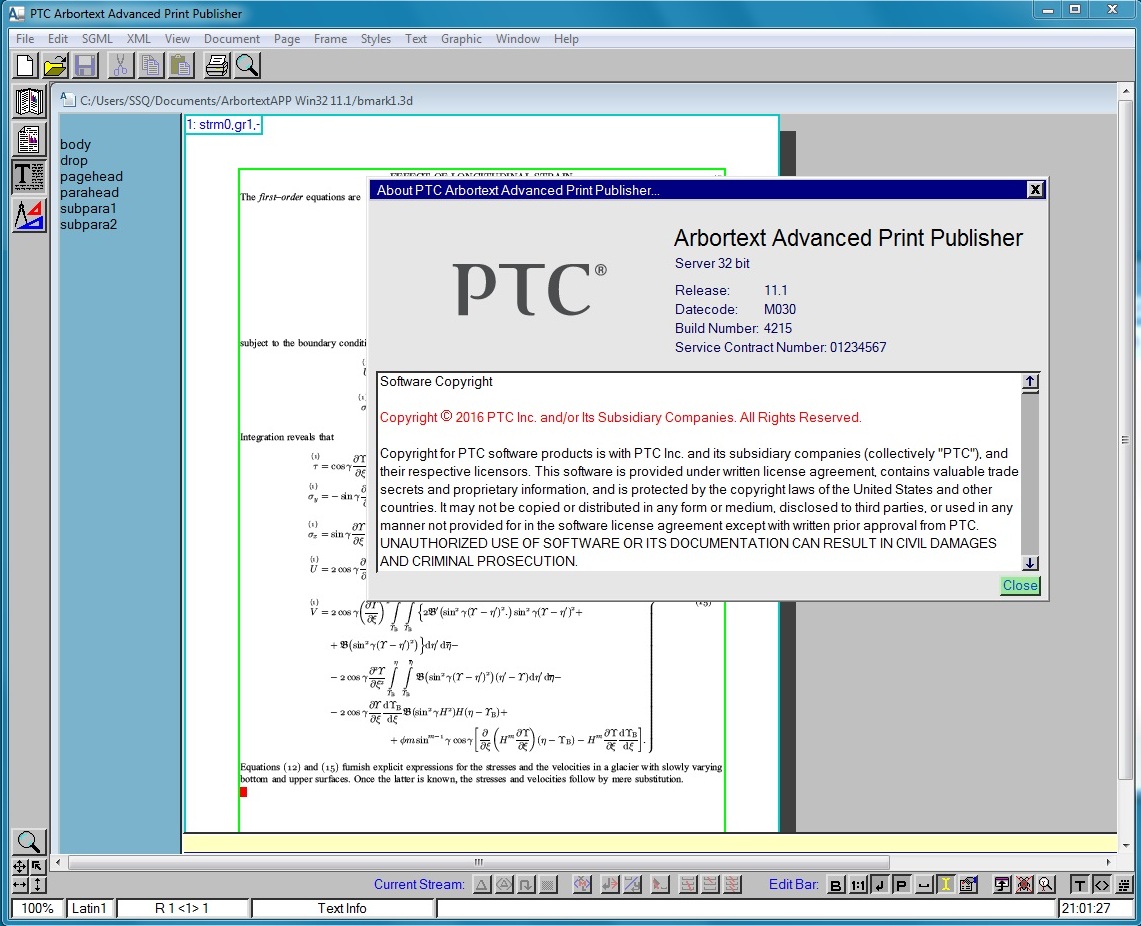Click the Close button in About dialog

pos(1020,586)
